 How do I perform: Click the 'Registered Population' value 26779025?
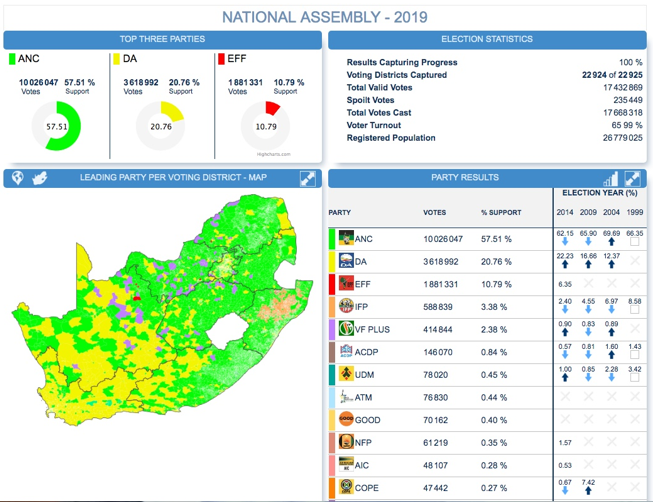pos(622,138)
